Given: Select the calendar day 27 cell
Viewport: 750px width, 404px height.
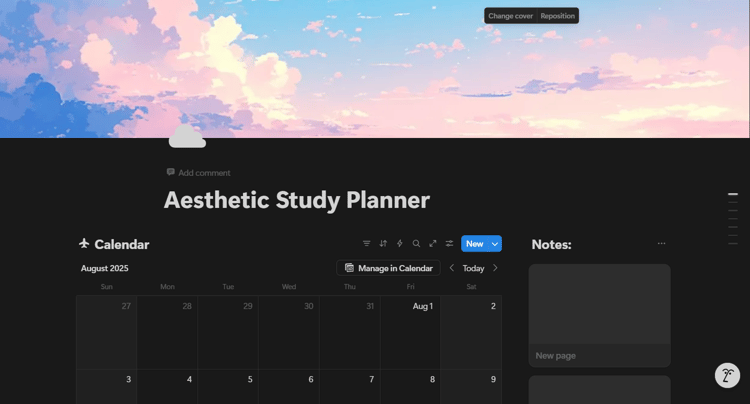Looking at the screenshot, I should click(107, 332).
